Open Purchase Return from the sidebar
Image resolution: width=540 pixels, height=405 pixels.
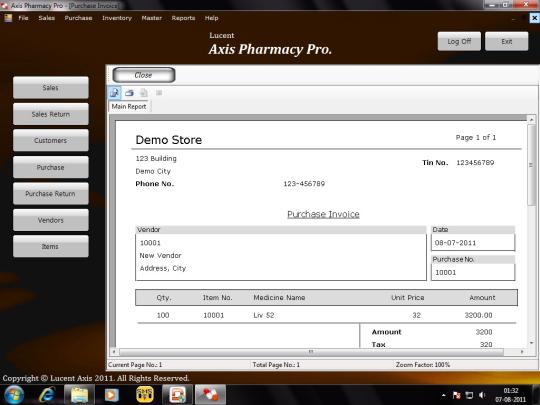point(51,194)
